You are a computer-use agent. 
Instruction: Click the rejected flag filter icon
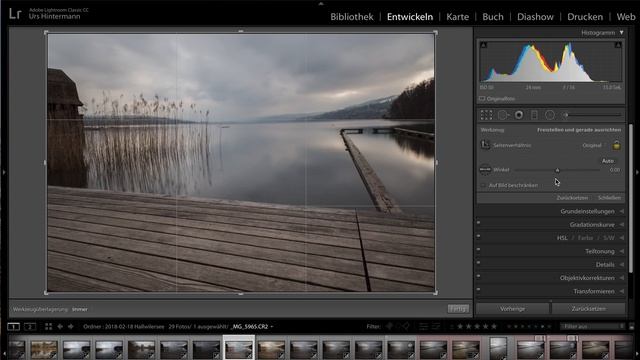click(x=405, y=327)
